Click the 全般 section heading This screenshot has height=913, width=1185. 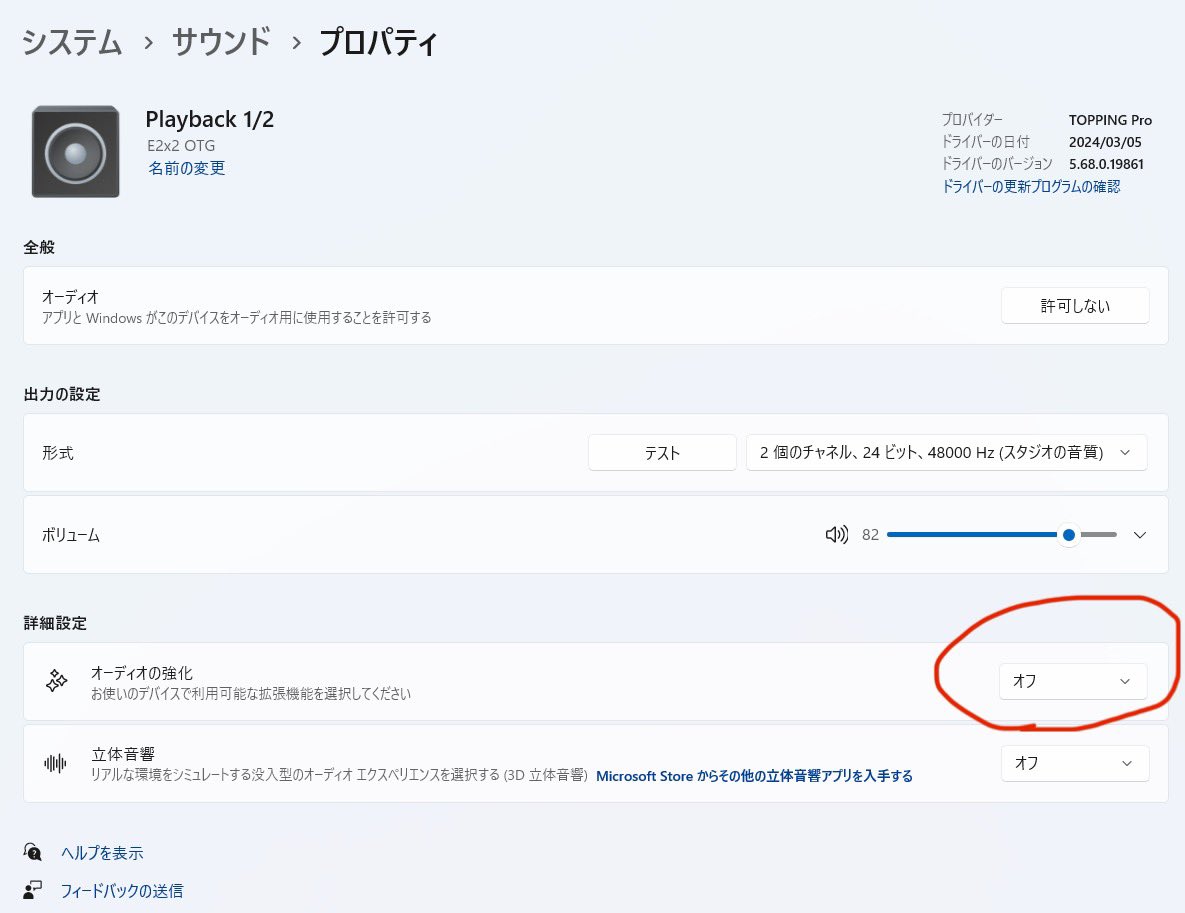[x=39, y=247]
